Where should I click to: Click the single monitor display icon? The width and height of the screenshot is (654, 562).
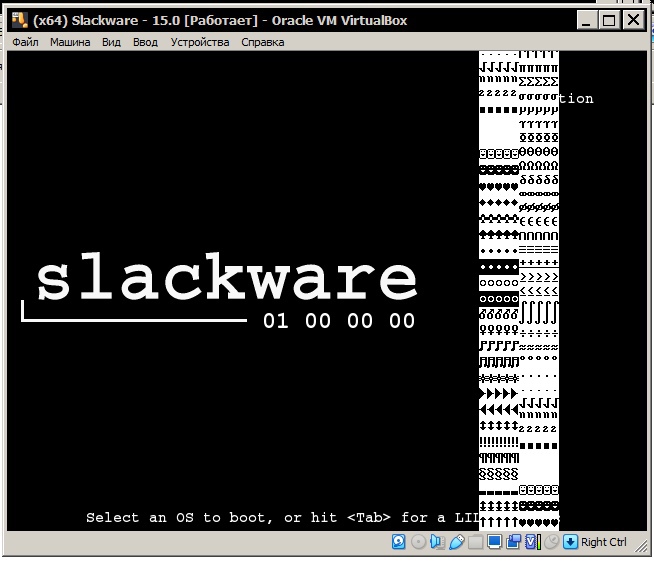coord(494,542)
